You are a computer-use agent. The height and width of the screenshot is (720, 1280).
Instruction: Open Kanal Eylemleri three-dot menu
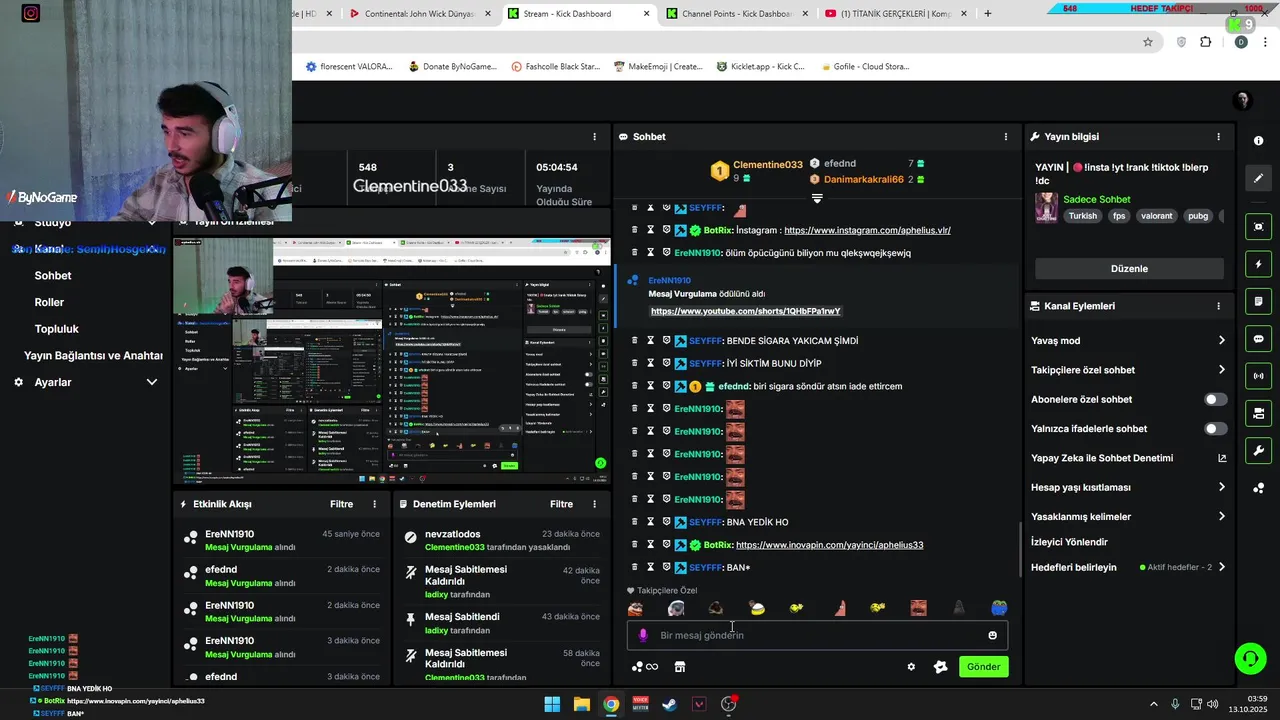1218,306
